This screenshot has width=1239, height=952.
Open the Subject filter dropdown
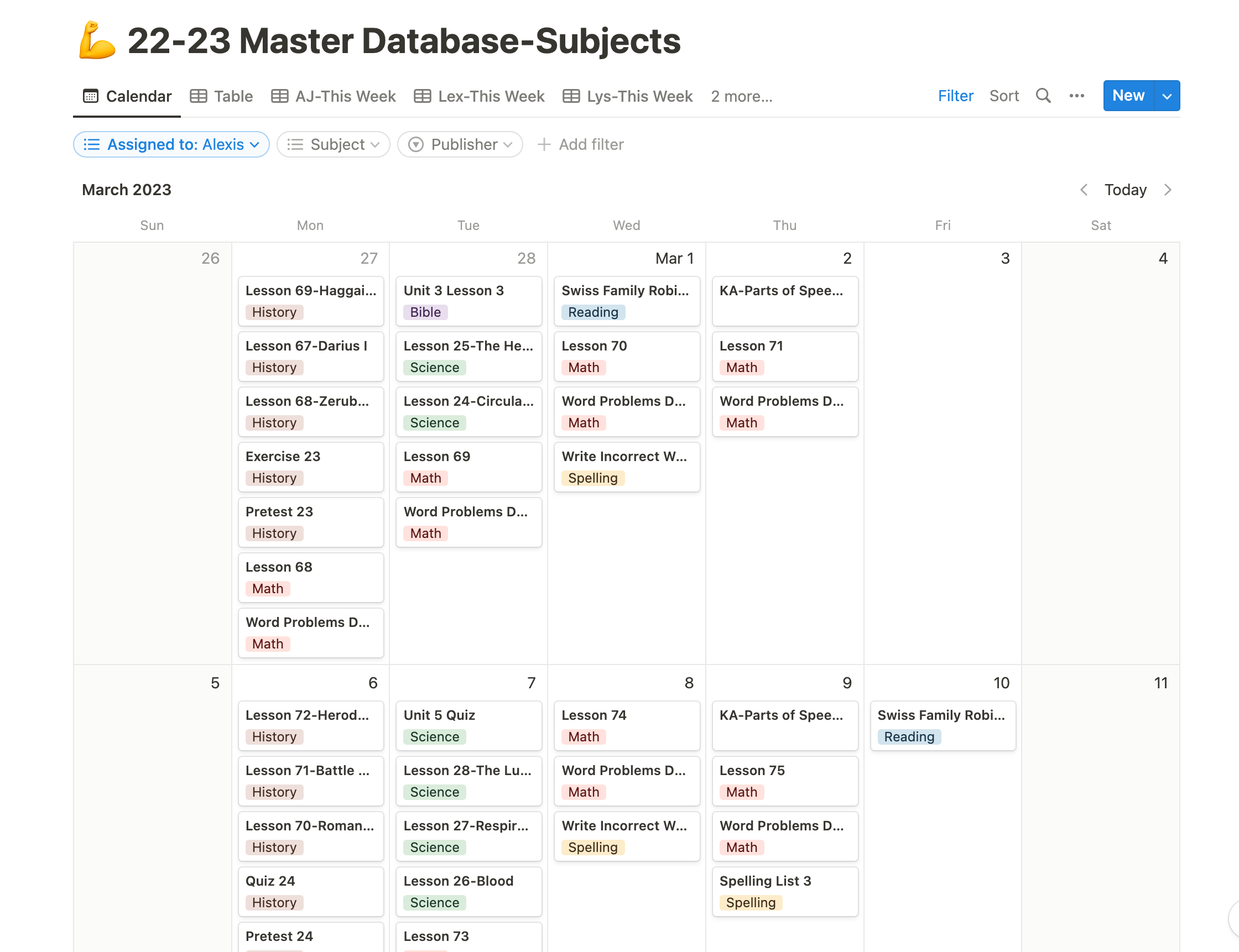click(x=334, y=144)
